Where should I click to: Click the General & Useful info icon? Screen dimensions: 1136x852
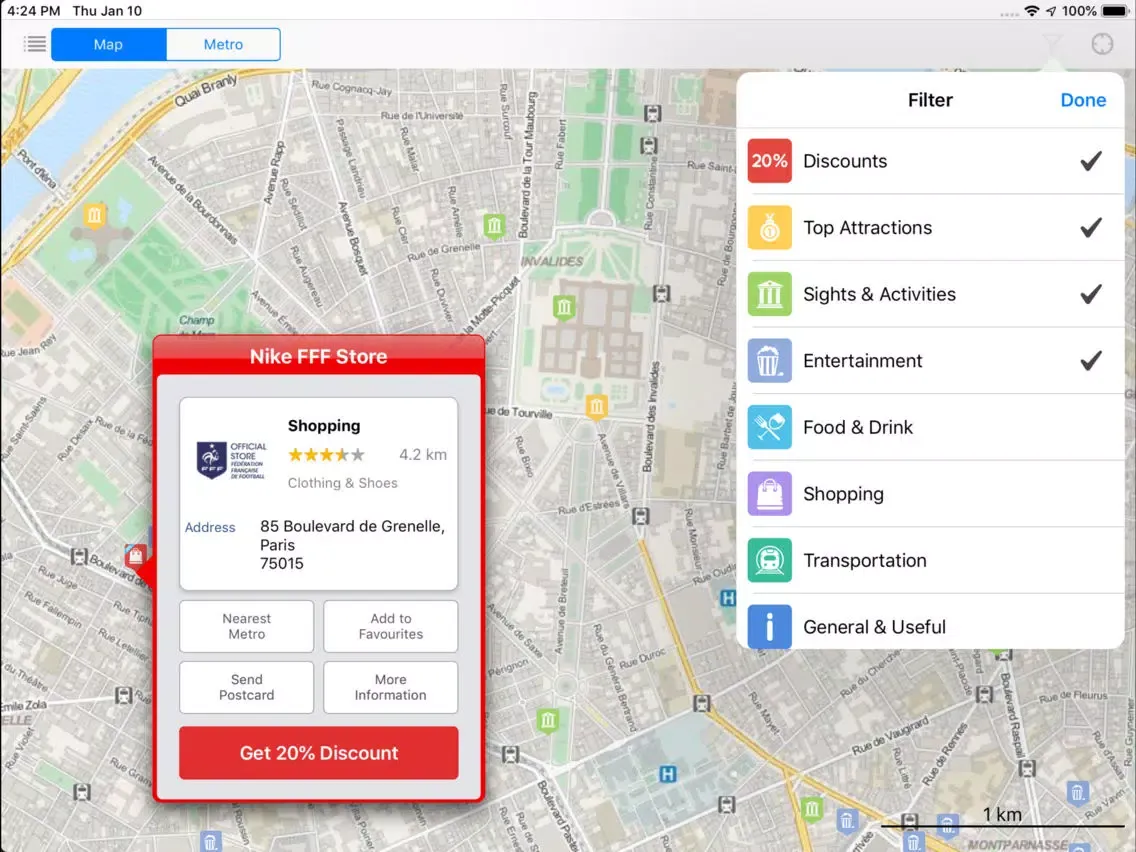pyautogui.click(x=769, y=627)
